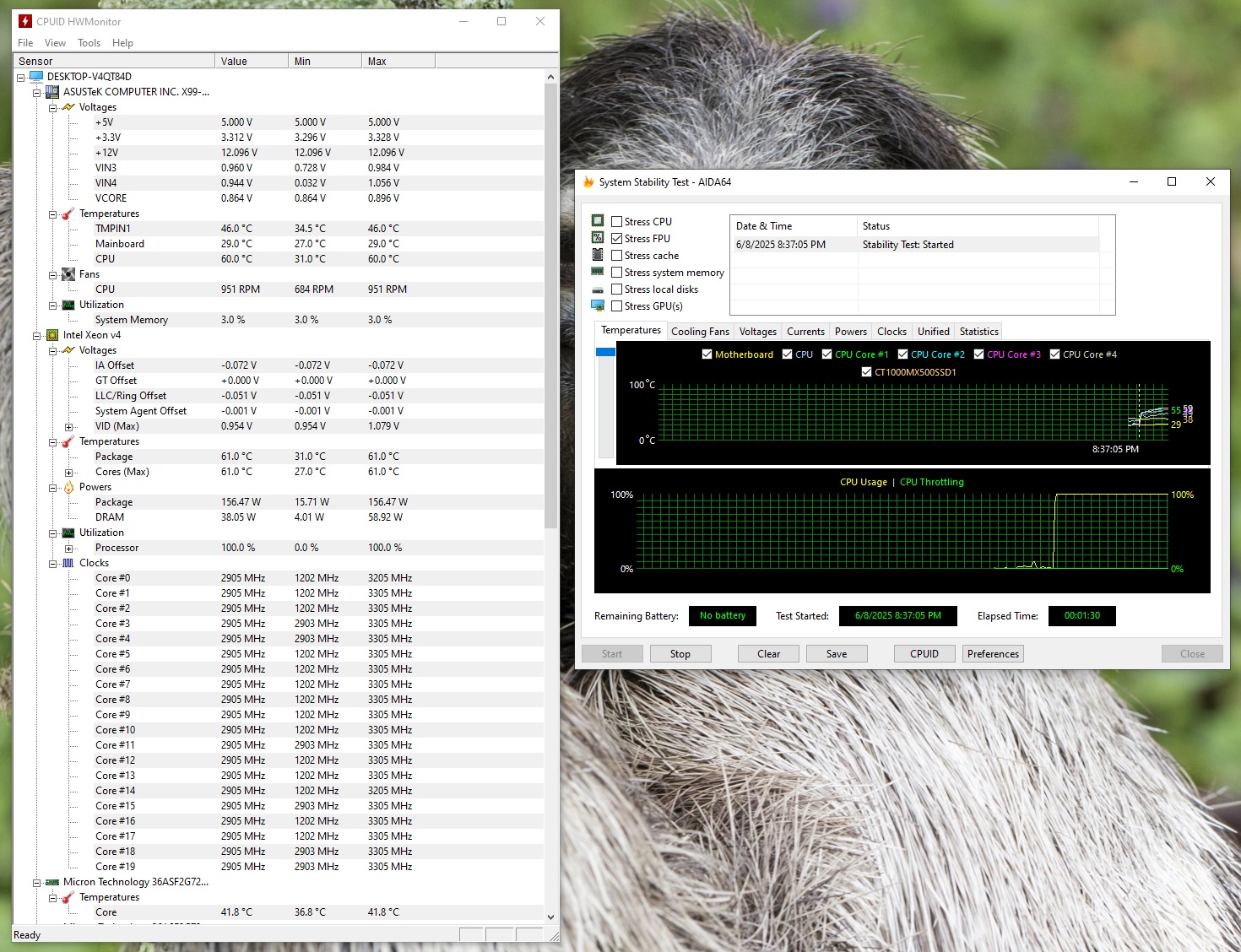1241x952 pixels.
Task: Expand the Cores (Max) temperature row
Action: click(69, 473)
